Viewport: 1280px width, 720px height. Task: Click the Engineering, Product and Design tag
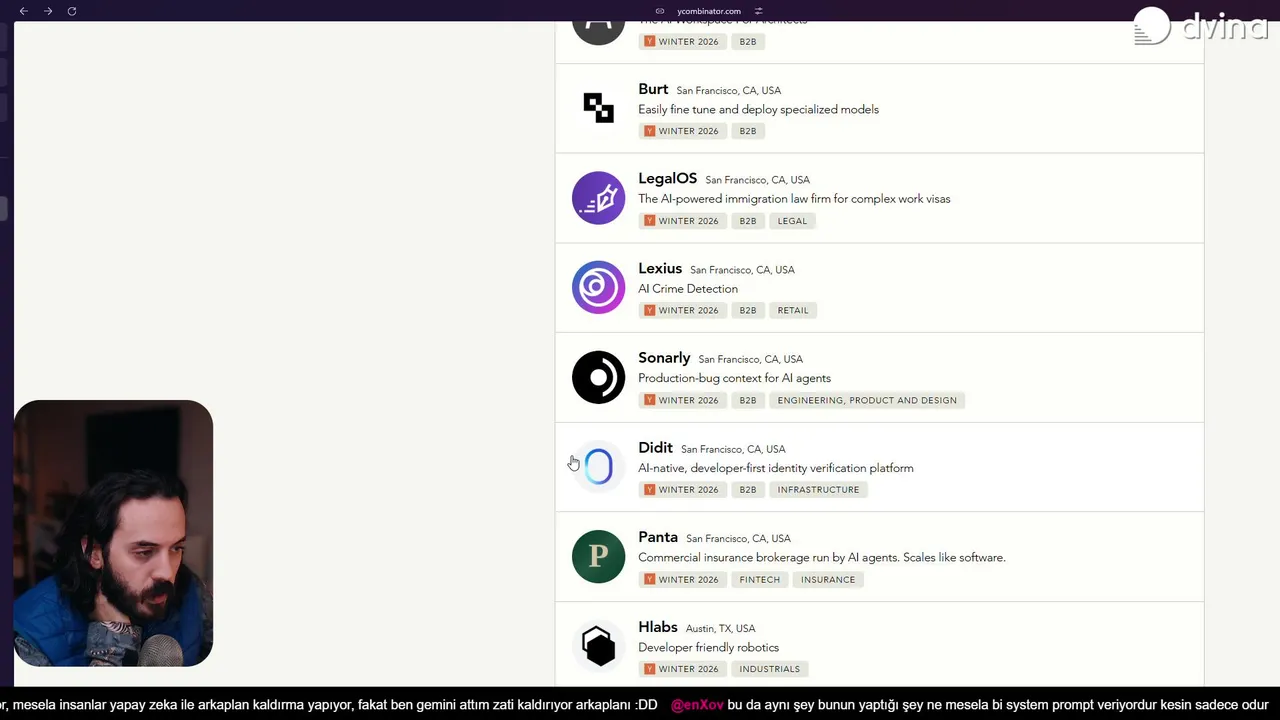[867, 400]
